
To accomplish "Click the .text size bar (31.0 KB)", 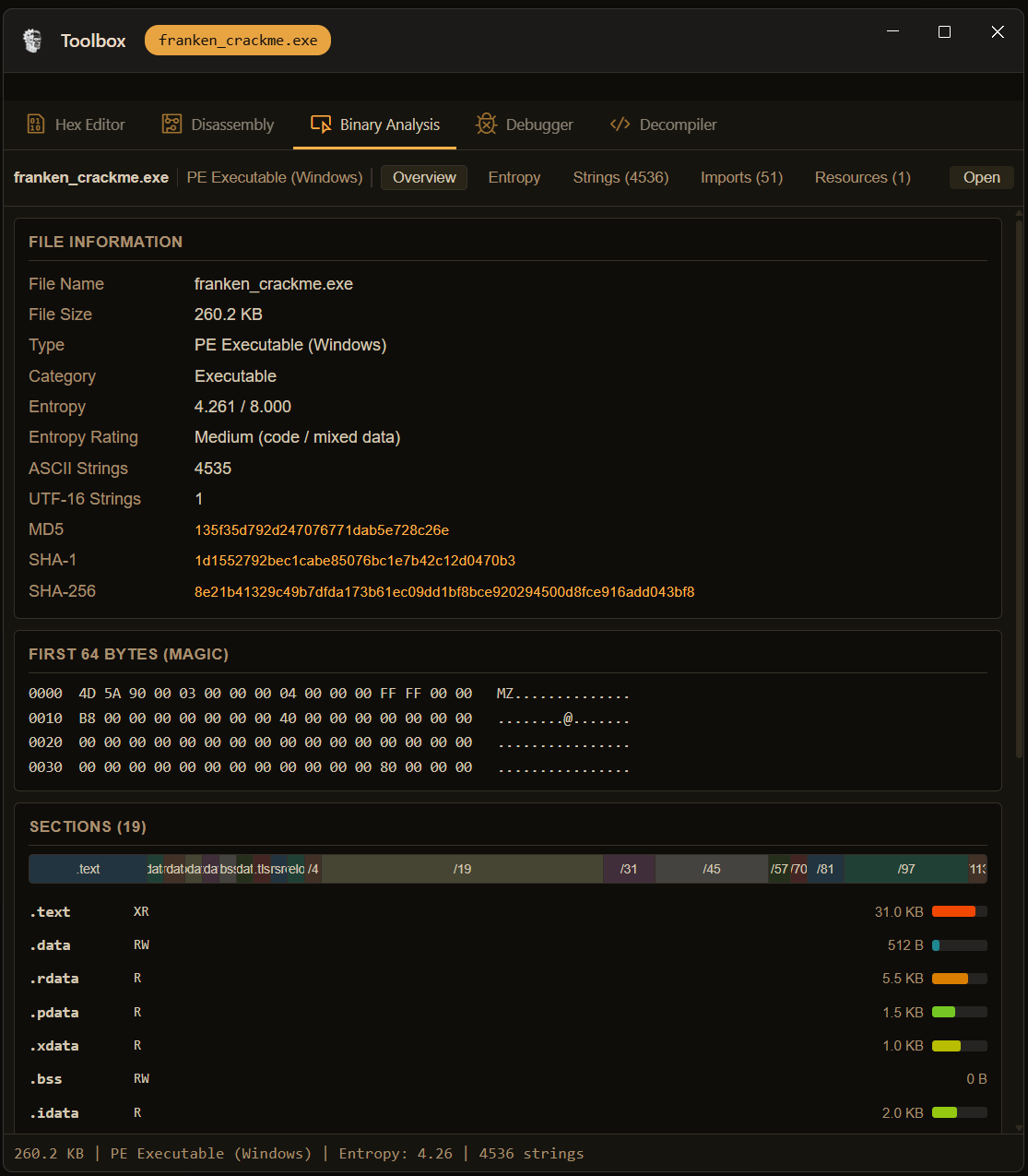I will [x=960, y=911].
